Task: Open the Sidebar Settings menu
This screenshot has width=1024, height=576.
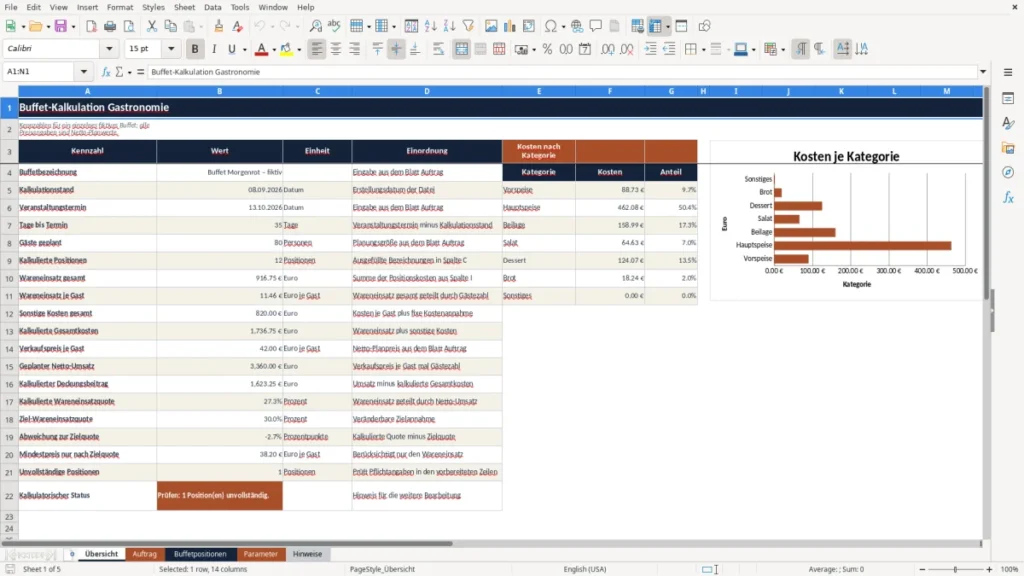Action: point(1008,72)
